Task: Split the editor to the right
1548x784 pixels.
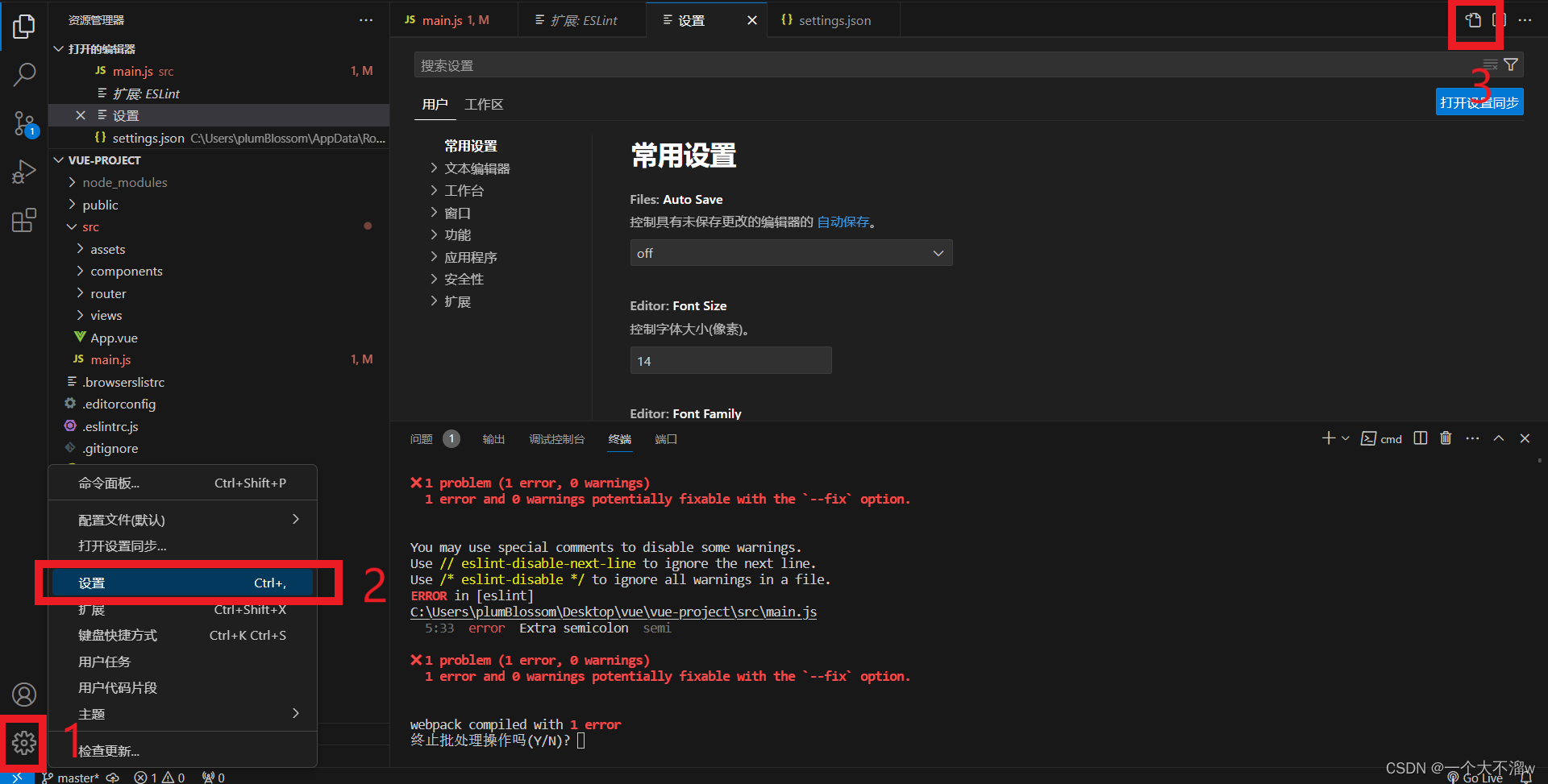Action: (1500, 20)
